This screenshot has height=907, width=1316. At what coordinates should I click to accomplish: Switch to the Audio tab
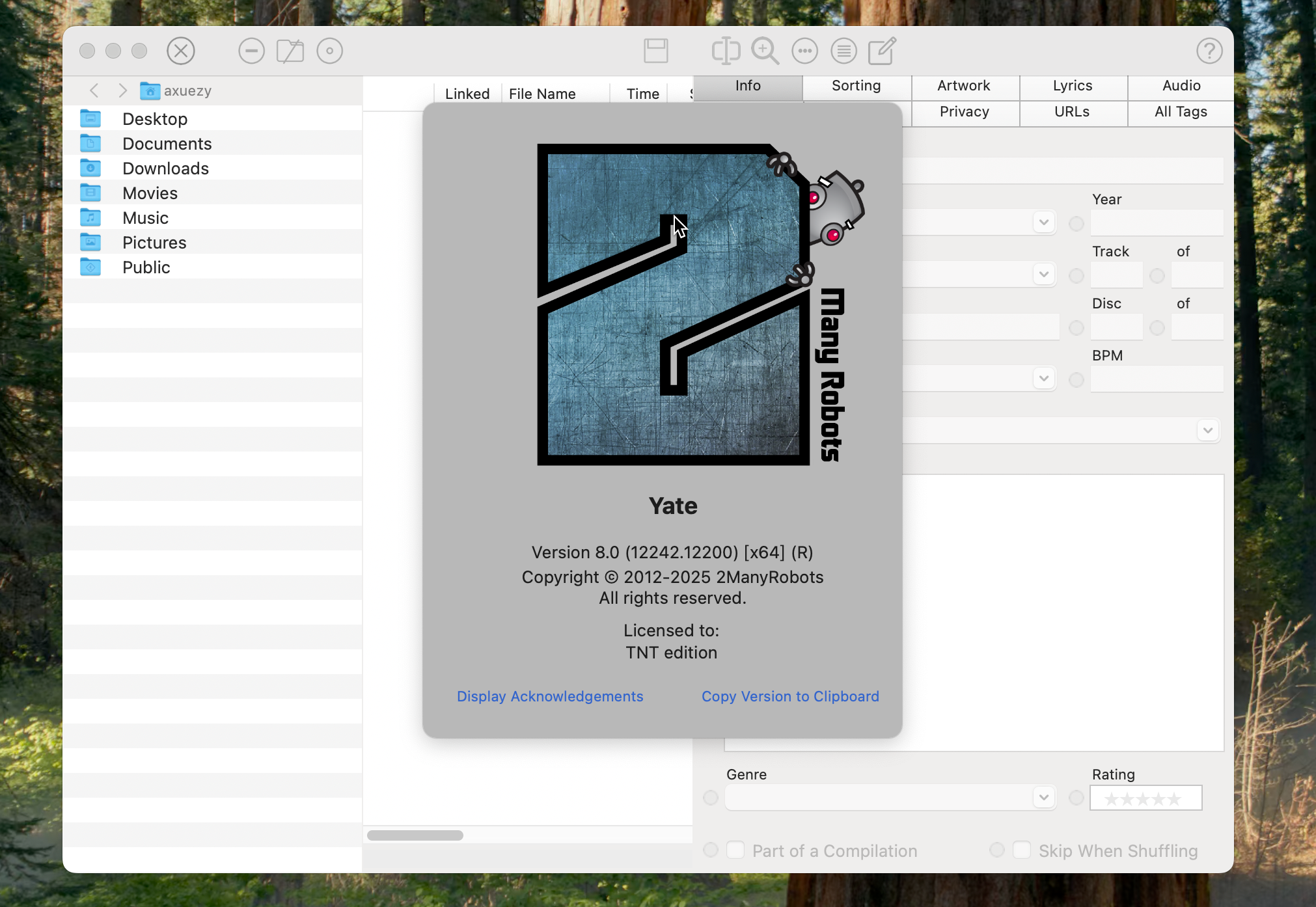click(x=1181, y=87)
